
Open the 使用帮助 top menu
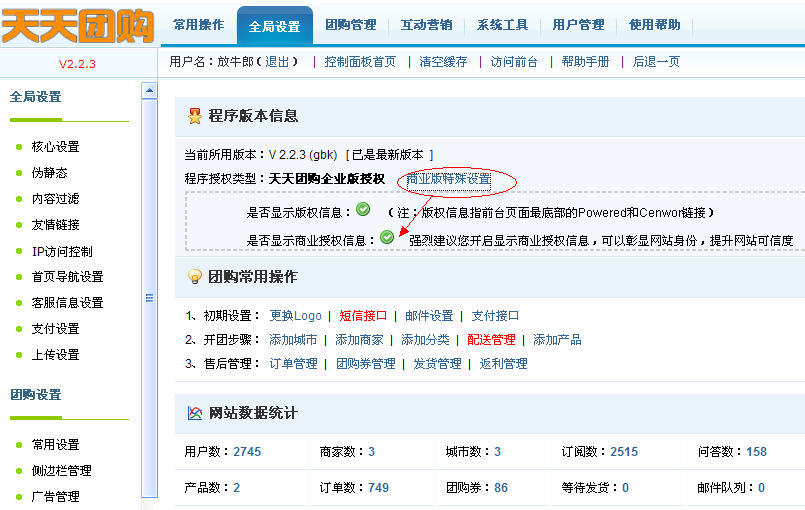coord(655,25)
